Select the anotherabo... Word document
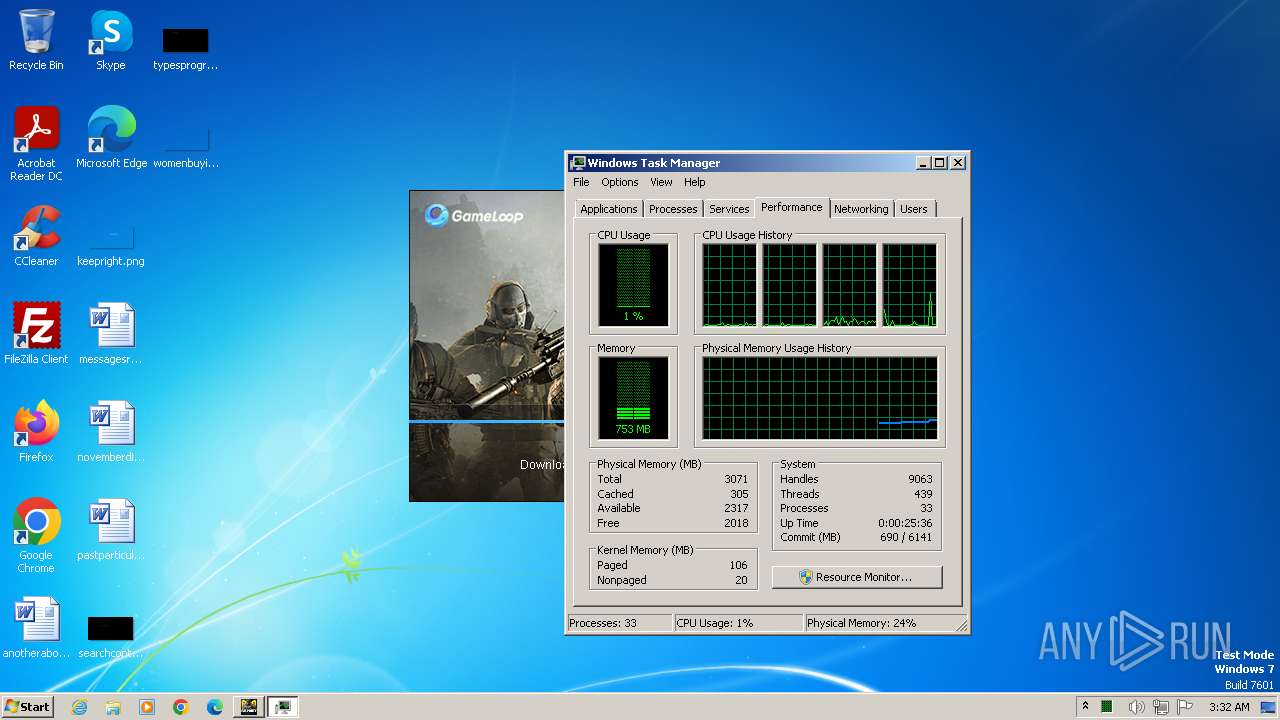This screenshot has width=1280, height=720. click(36, 628)
